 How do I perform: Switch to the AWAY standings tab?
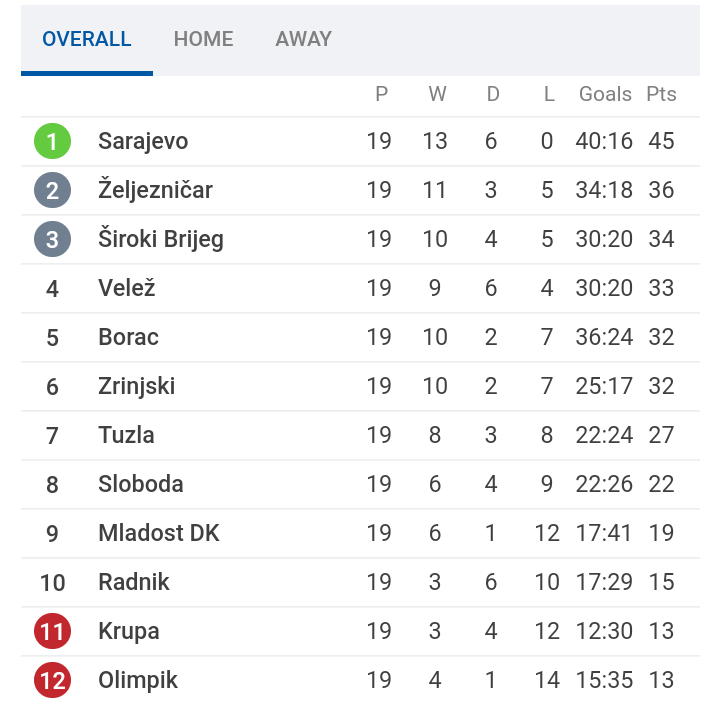[x=304, y=39]
